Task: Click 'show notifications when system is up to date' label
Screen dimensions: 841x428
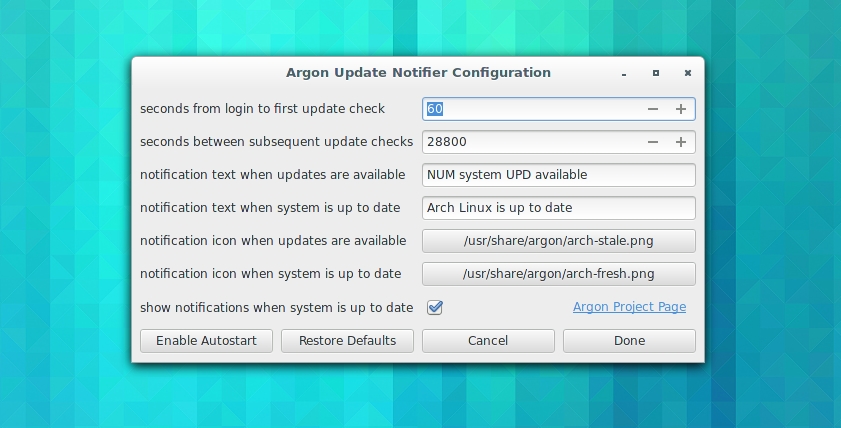Action: tap(276, 308)
